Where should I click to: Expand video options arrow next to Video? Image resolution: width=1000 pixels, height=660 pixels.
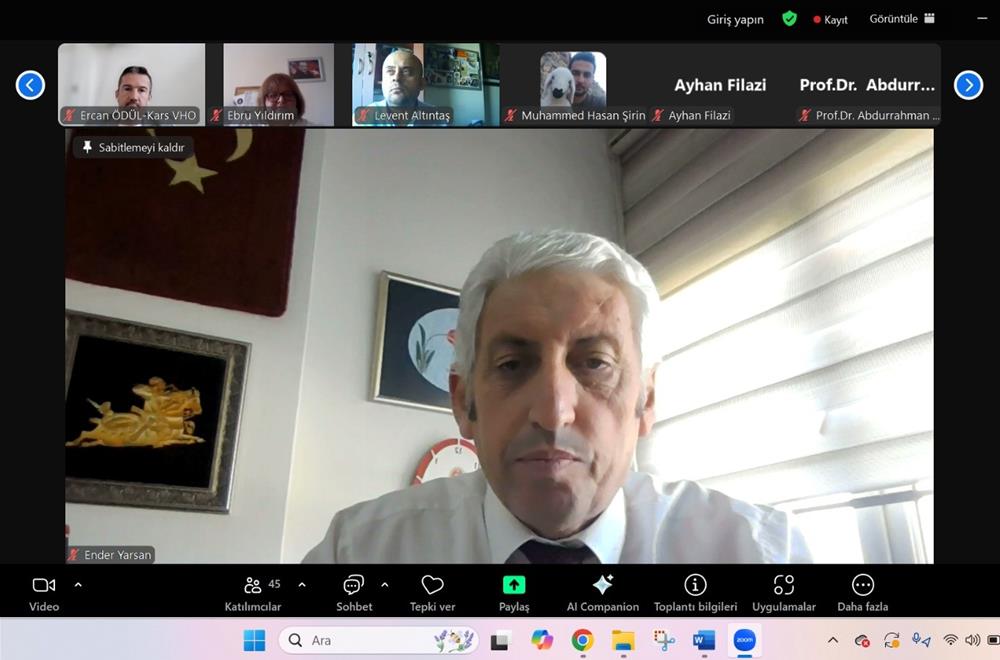click(x=78, y=585)
